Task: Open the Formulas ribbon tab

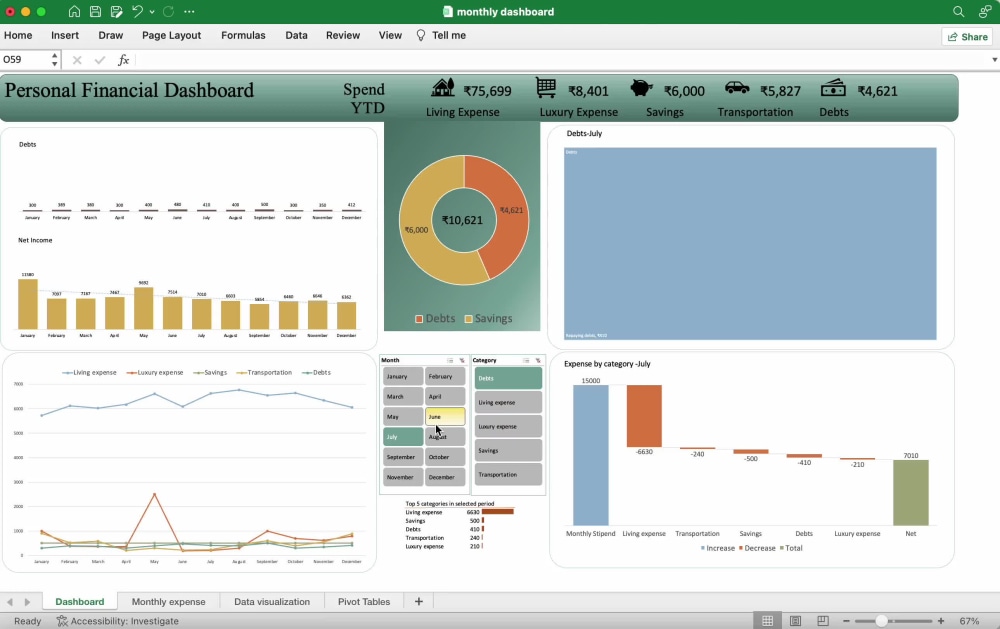Action: [x=243, y=35]
